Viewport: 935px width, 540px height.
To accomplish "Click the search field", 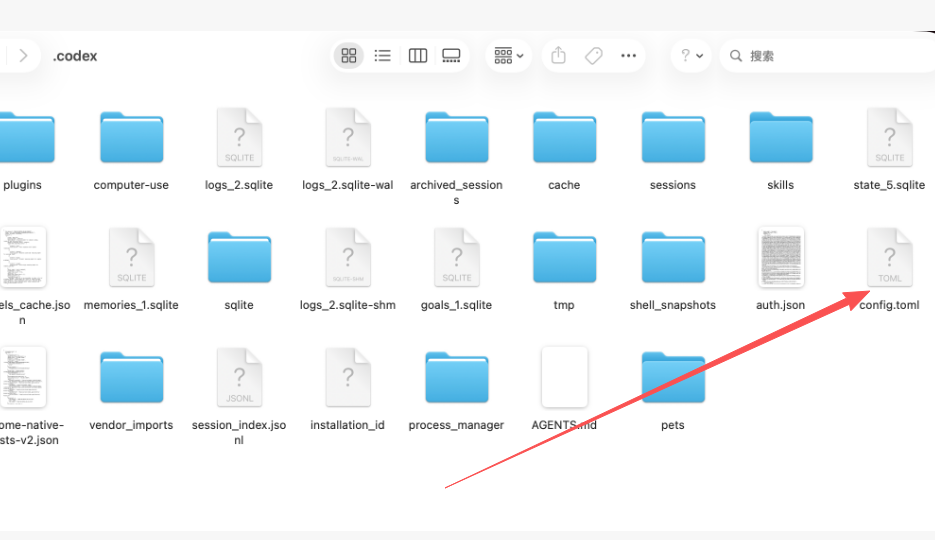I will (829, 55).
